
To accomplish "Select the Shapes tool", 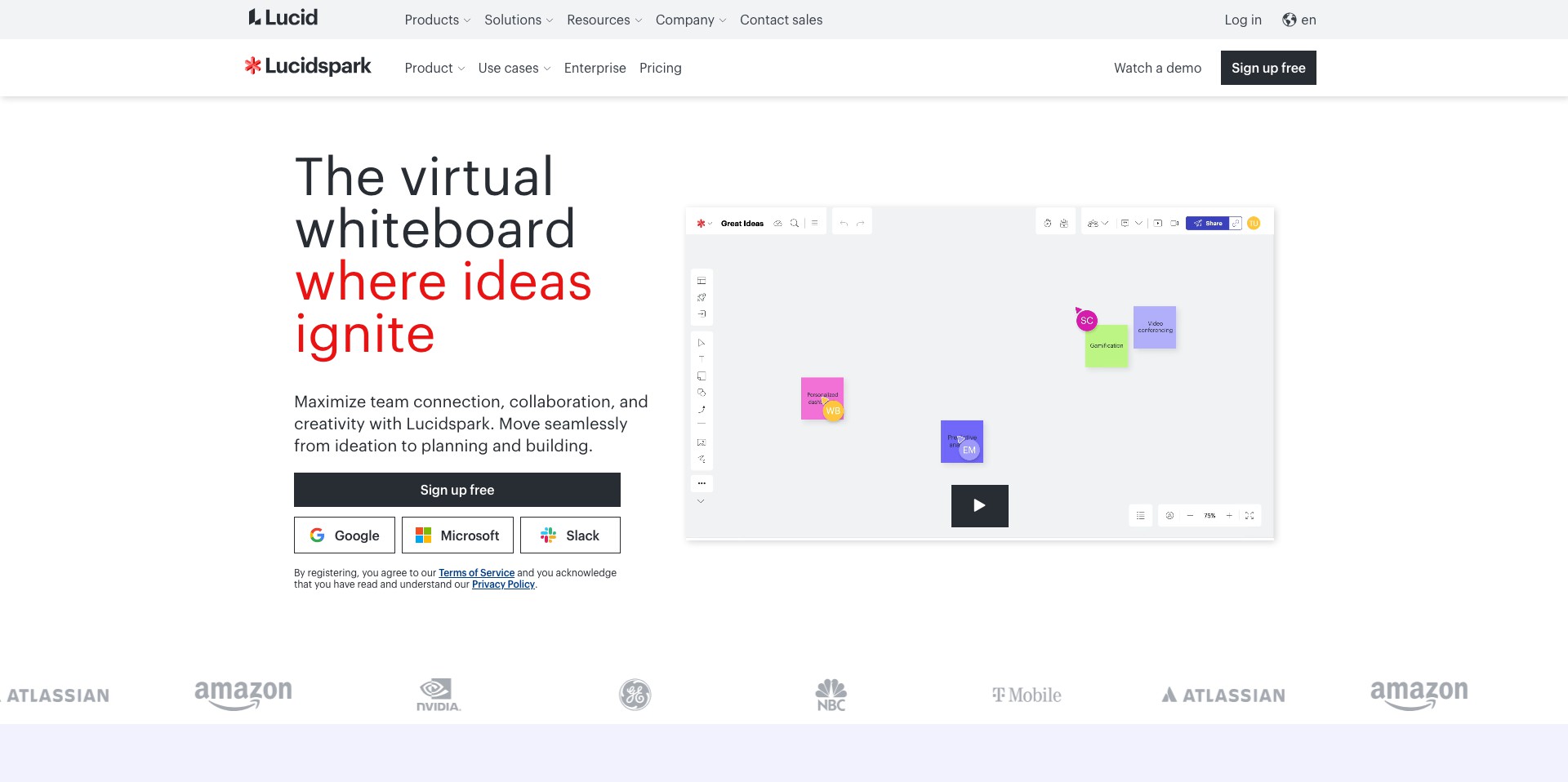I will [702, 393].
